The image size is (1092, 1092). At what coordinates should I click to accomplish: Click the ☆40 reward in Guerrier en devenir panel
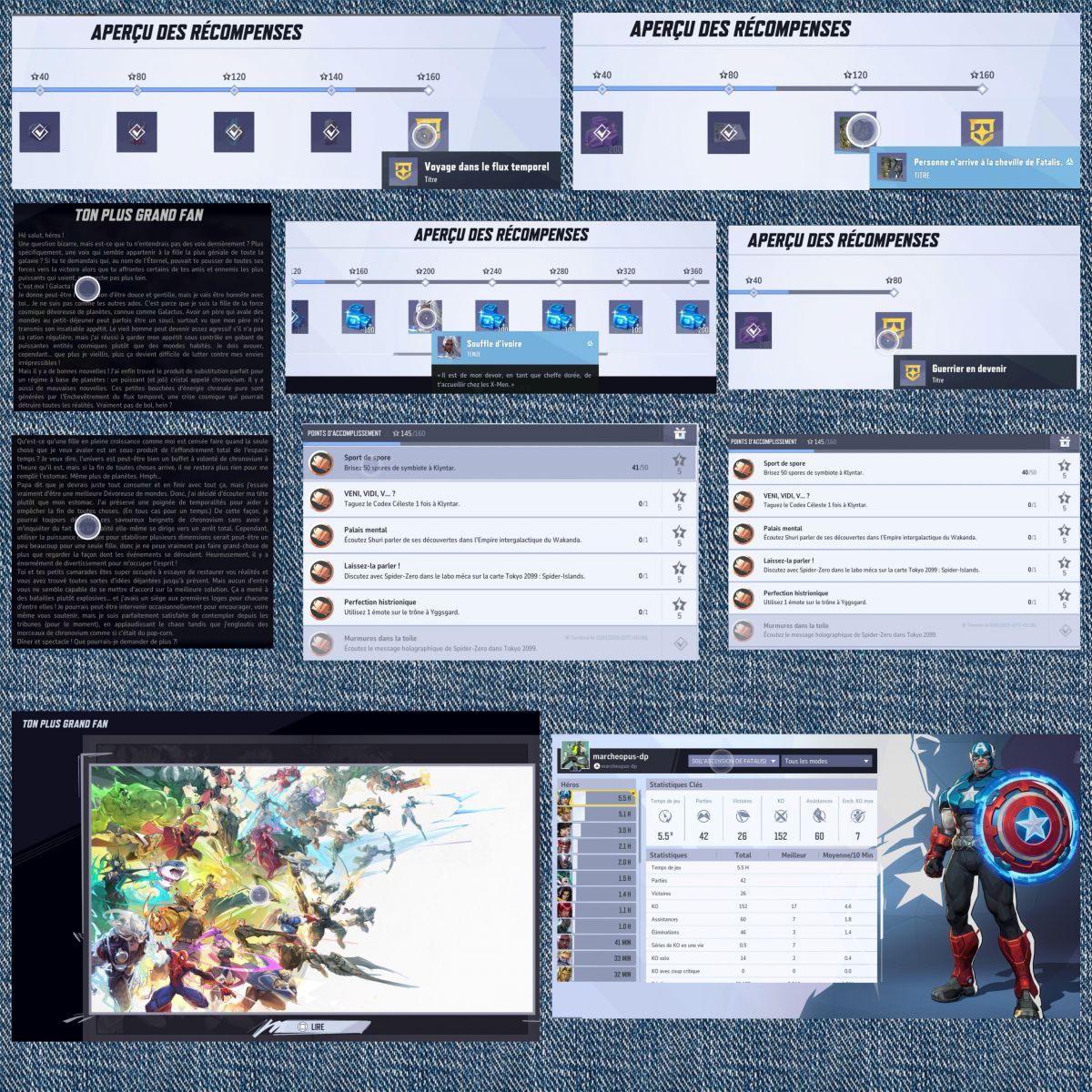click(x=753, y=330)
